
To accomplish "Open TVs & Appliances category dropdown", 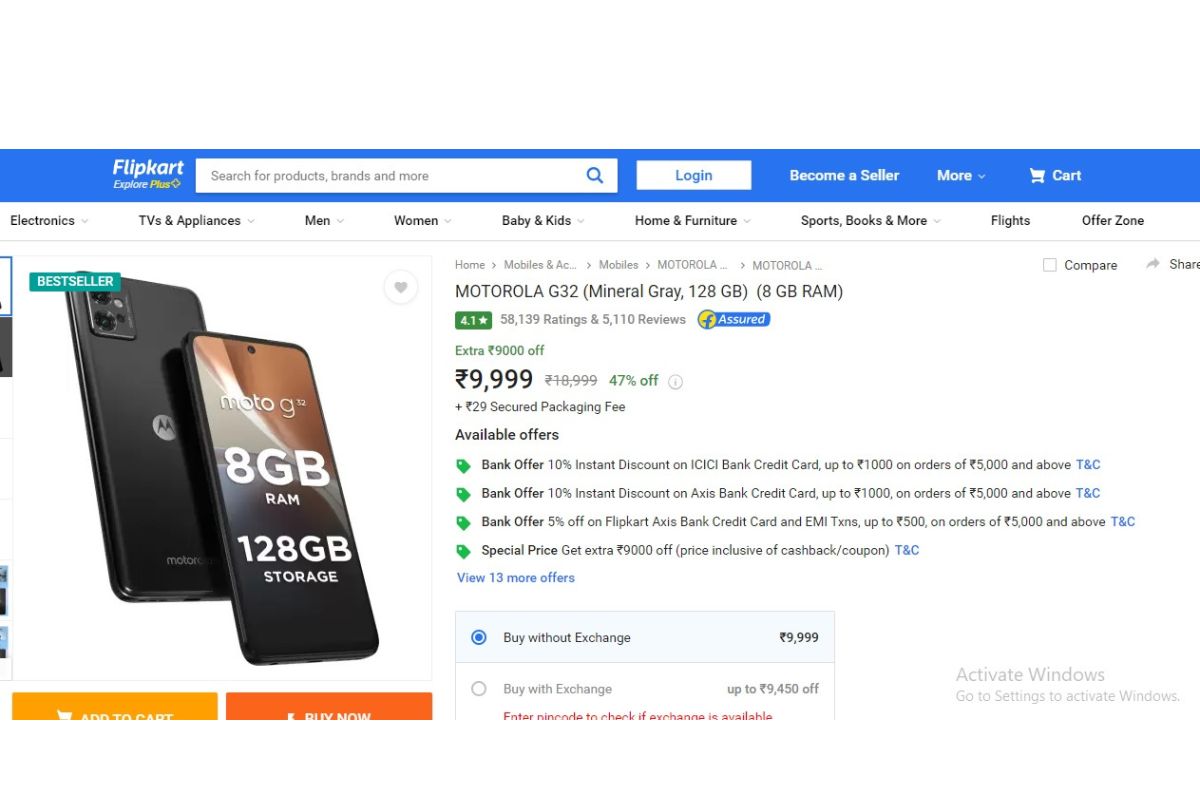I will click(x=196, y=220).
